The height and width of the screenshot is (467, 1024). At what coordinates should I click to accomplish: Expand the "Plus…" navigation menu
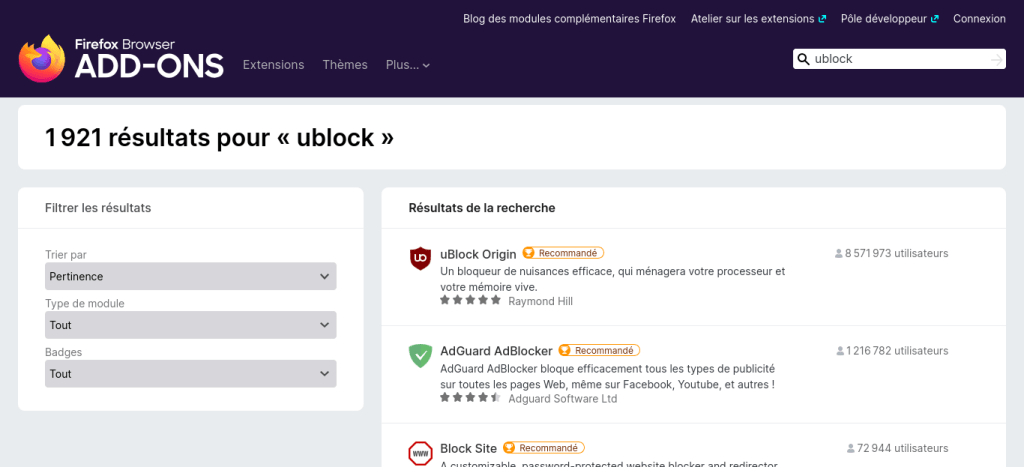point(407,65)
